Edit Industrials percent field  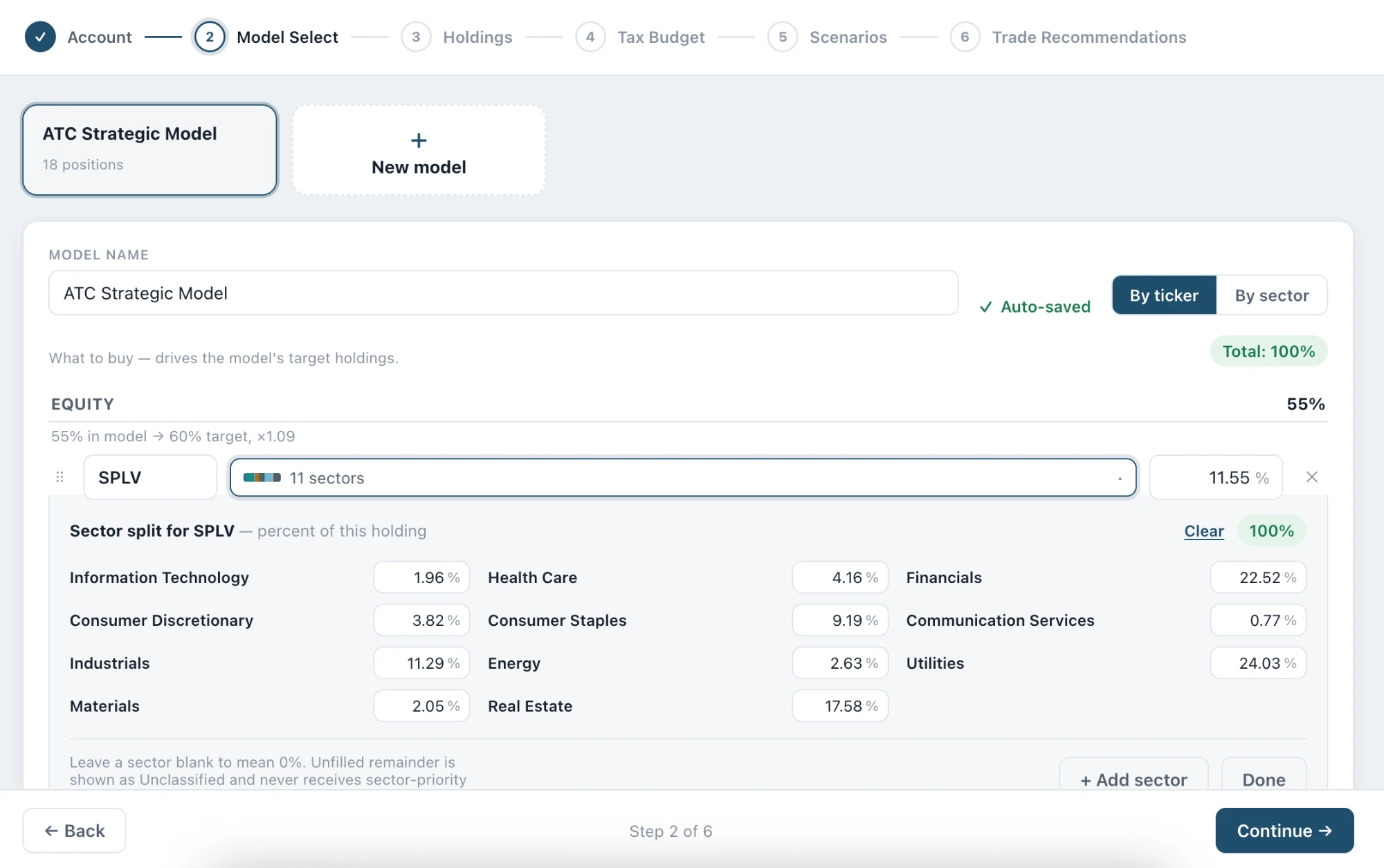click(421, 663)
